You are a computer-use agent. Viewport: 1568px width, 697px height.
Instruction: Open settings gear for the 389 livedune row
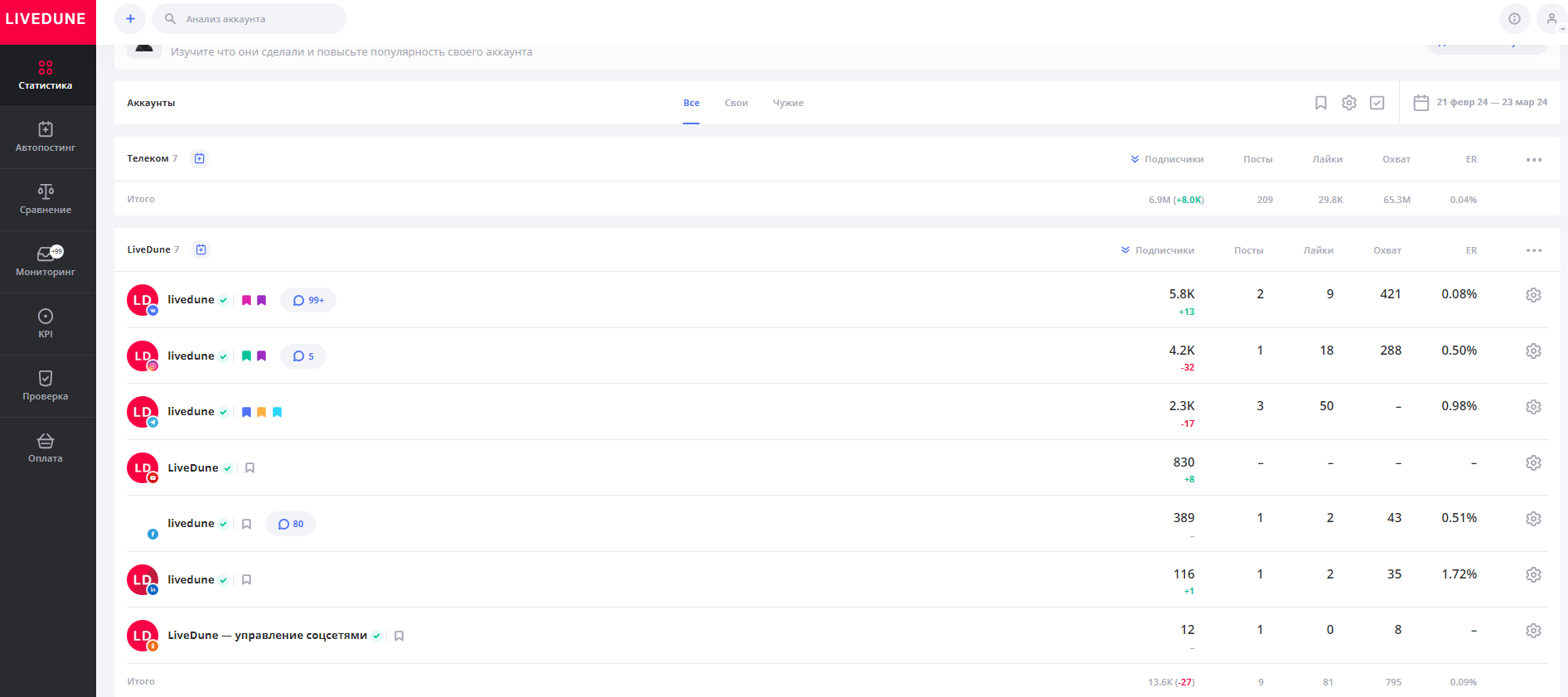(1533, 519)
